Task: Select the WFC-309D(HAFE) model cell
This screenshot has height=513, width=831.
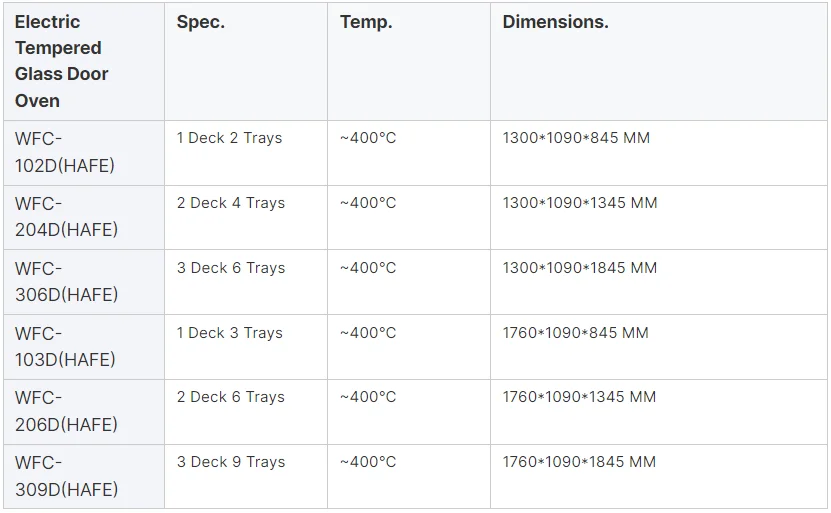Action: (66, 476)
